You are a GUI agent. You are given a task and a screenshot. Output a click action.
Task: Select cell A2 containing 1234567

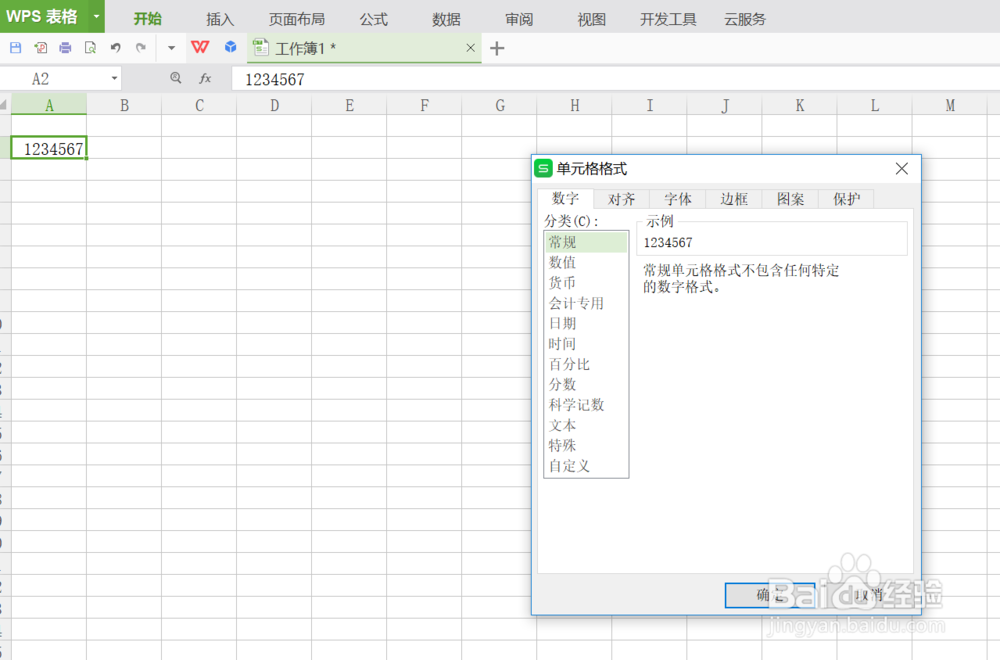tap(49, 148)
